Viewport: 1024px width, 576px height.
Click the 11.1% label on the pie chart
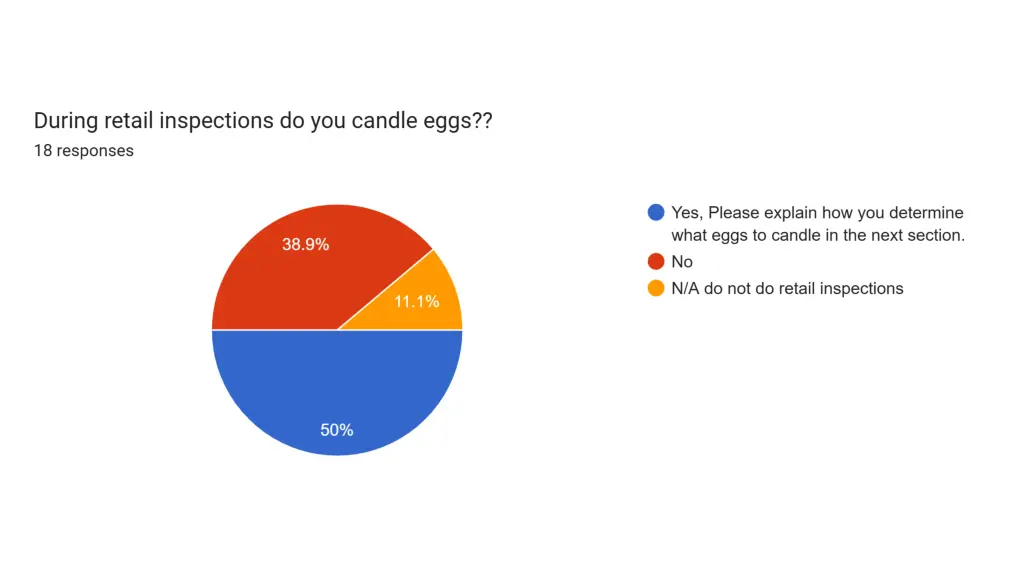(x=416, y=301)
